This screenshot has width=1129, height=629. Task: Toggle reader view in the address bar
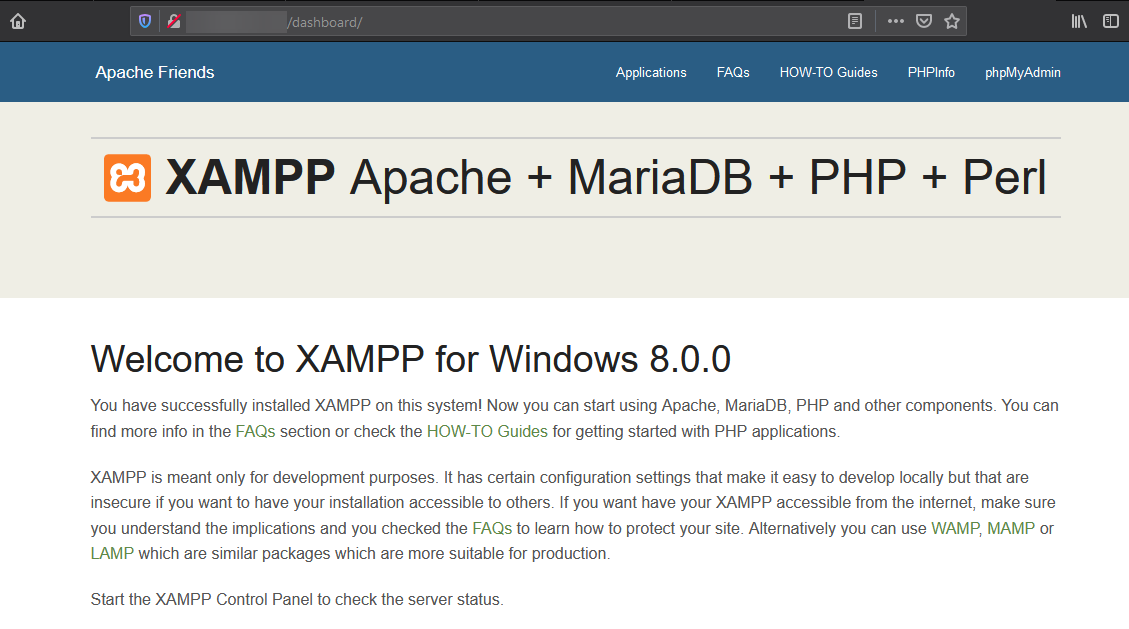pos(855,22)
